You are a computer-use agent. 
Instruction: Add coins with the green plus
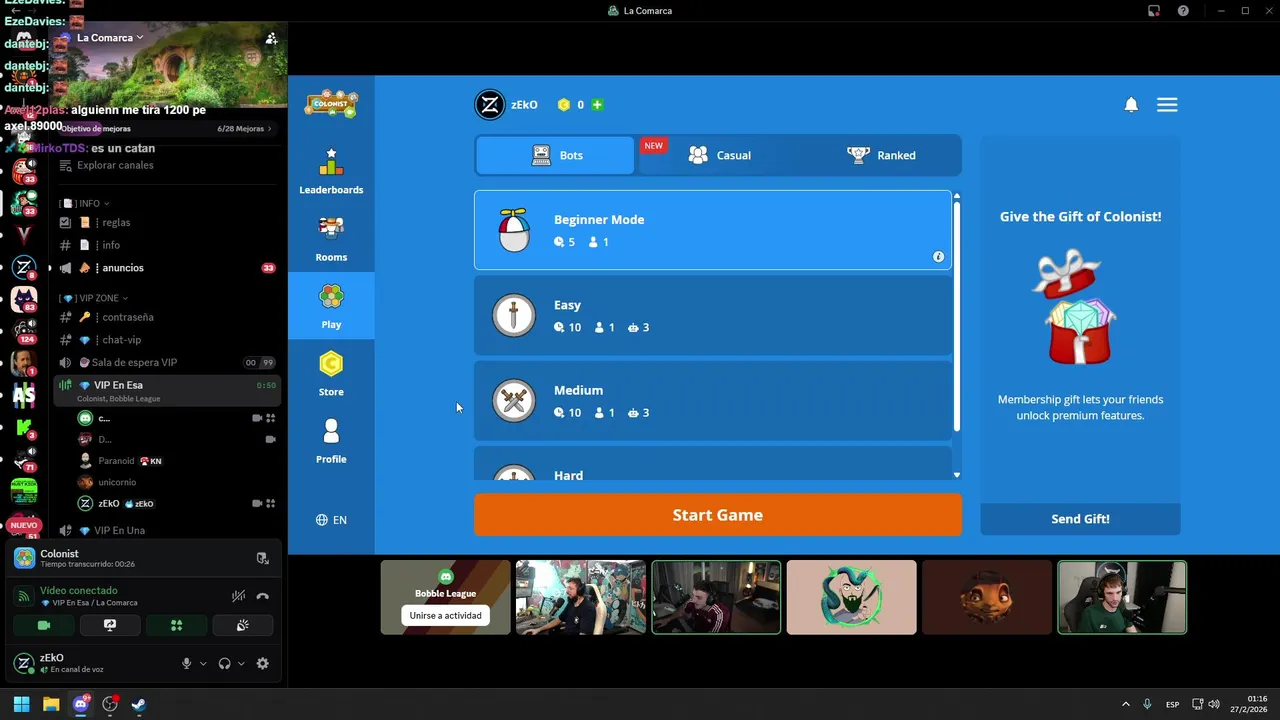597,105
